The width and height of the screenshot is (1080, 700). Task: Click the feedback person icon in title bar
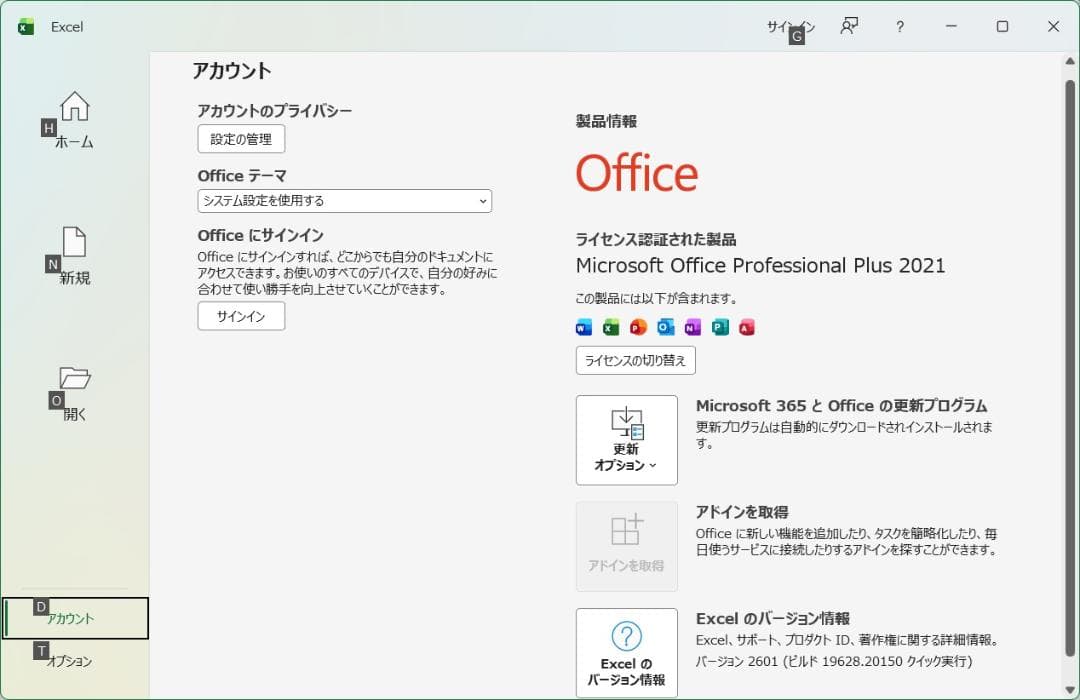coord(849,27)
